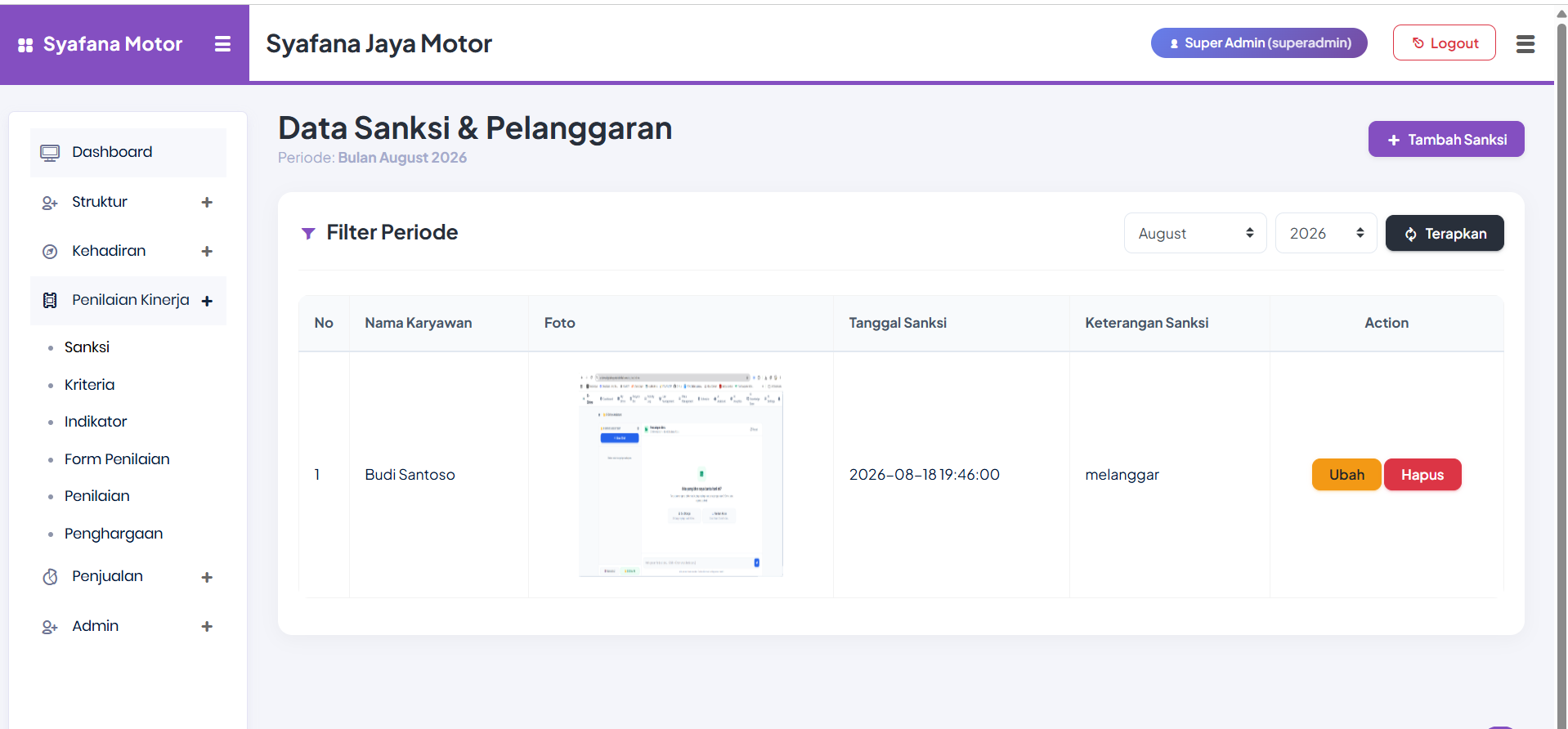Click the Penilaian Kinerja clipboard icon
Screen dimensions: 1568x729
(50, 301)
